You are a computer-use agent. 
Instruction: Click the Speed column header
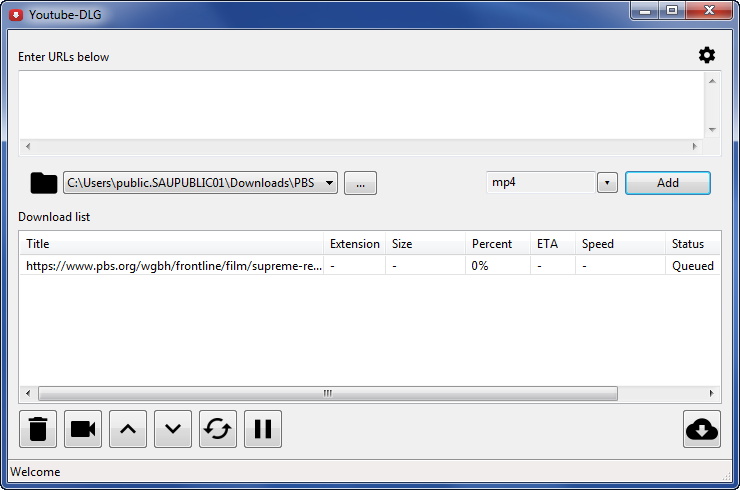click(620, 244)
